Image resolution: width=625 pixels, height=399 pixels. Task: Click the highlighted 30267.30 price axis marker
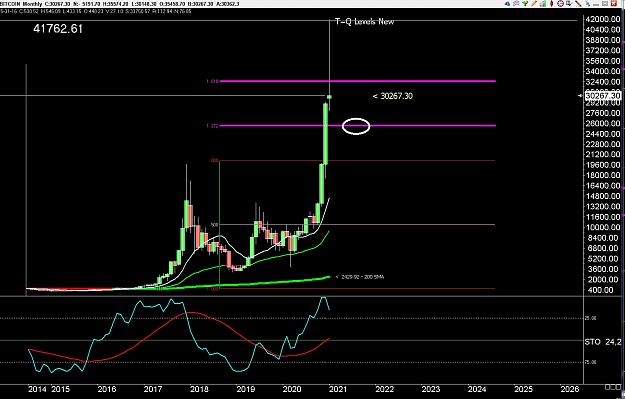pyautogui.click(x=603, y=96)
